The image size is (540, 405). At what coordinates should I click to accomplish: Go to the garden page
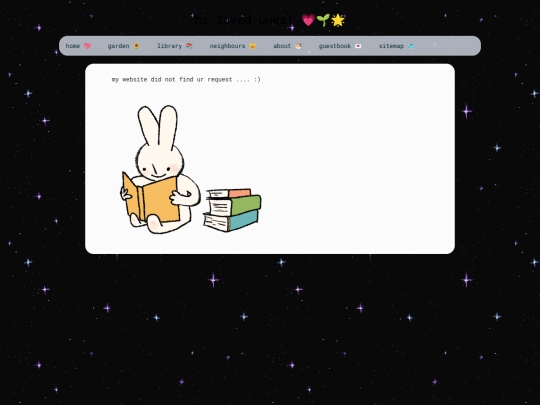[123, 46]
